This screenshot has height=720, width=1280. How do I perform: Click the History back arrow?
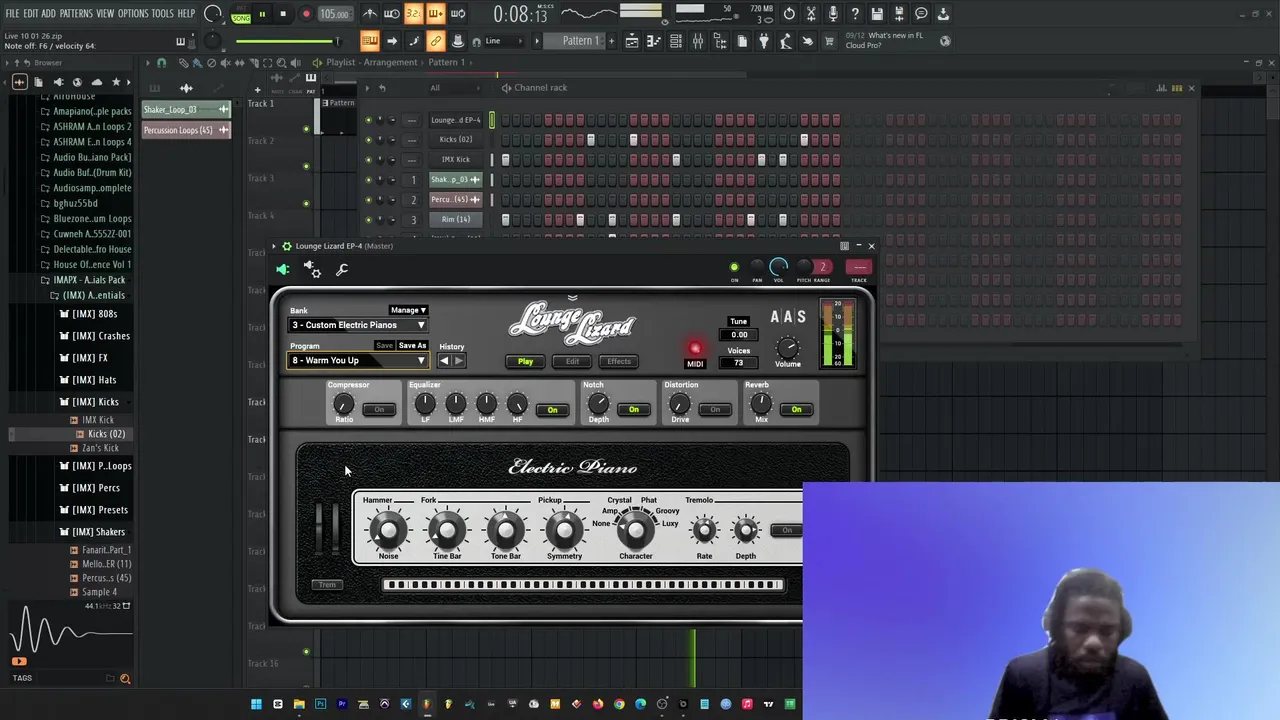tap(445, 361)
